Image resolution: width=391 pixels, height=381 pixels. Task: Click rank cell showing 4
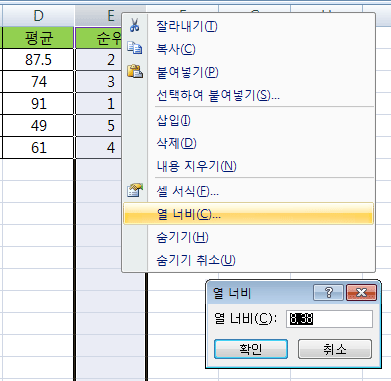tap(99, 147)
